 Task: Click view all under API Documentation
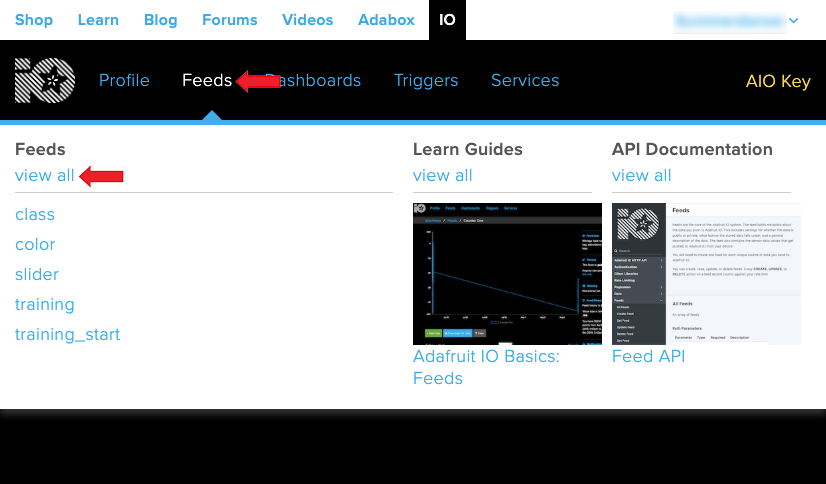coord(641,175)
